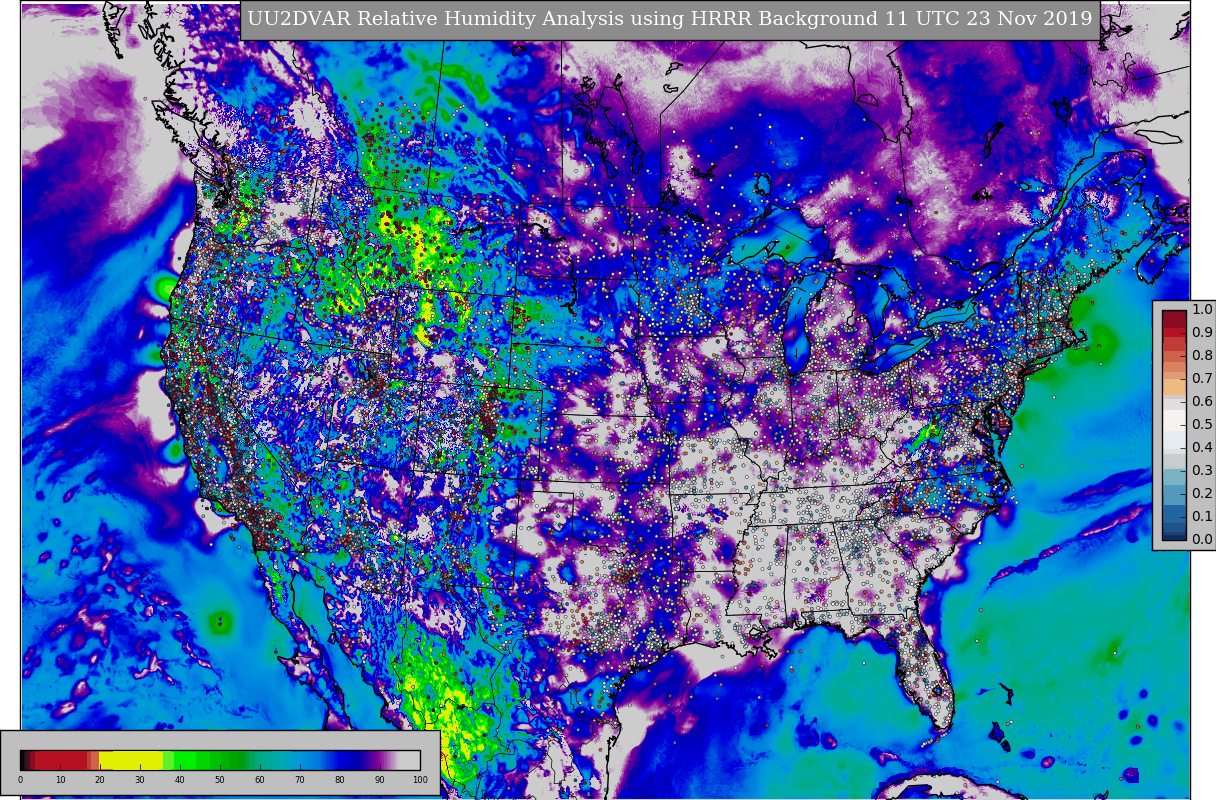Click the 20 tick label on humidity colorbar
1216x800 pixels.
[x=100, y=780]
